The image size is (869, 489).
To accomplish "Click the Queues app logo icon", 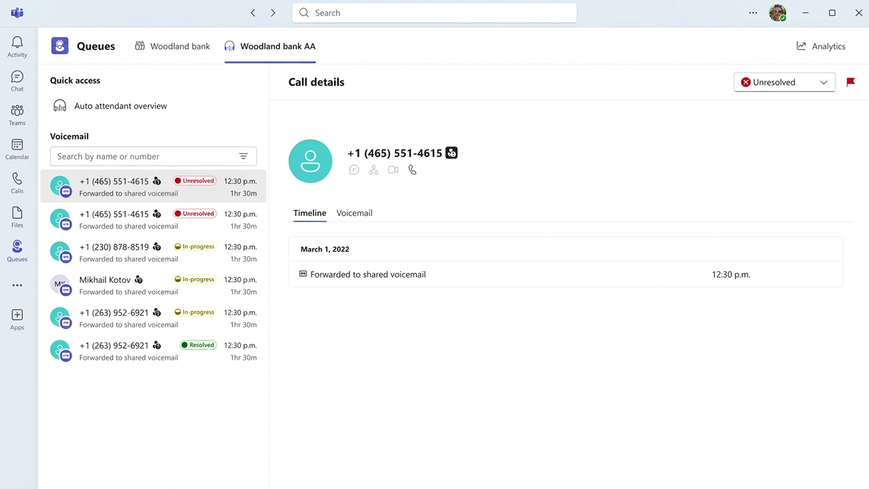I will point(60,45).
